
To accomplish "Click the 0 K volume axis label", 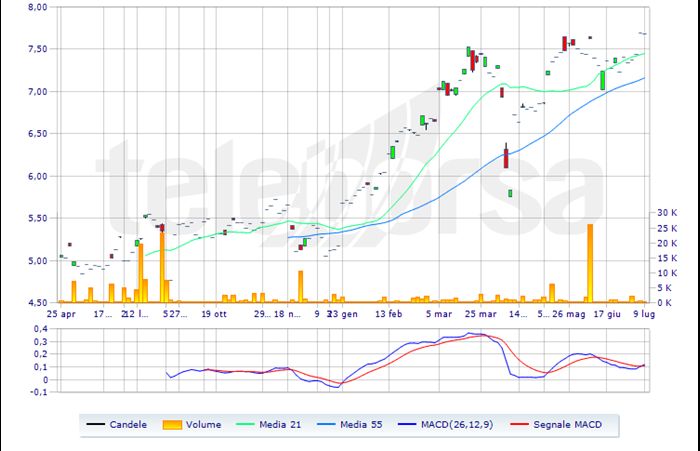I will pyautogui.click(x=665, y=303).
